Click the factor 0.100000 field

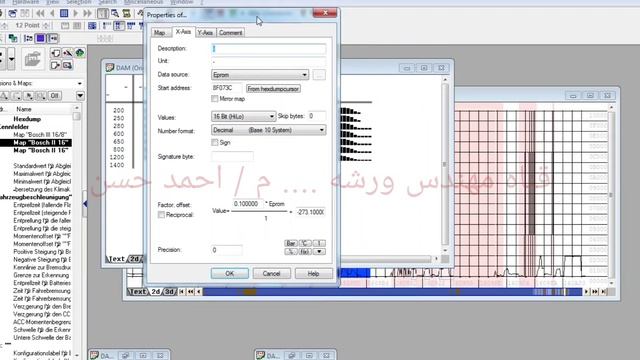pyautogui.click(x=248, y=203)
